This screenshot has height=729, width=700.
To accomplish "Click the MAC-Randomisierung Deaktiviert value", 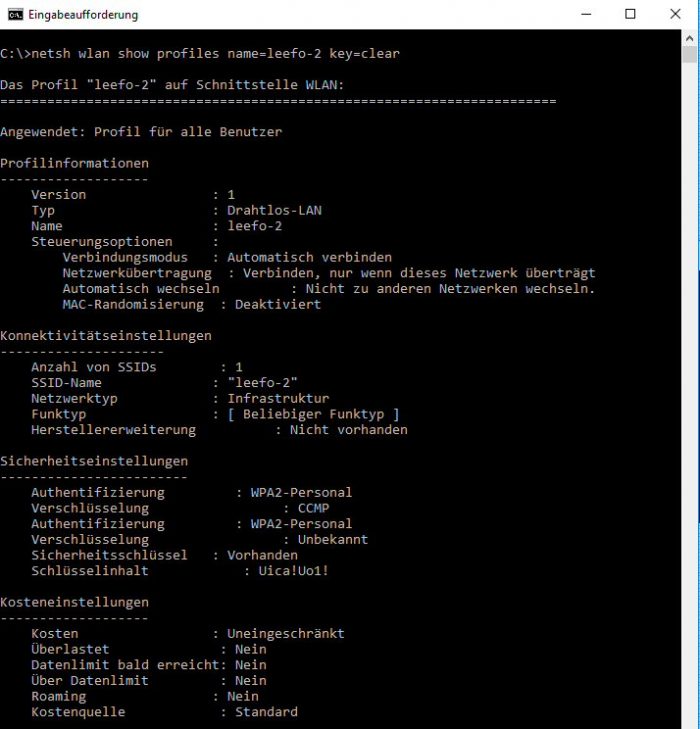I will pyautogui.click(x=278, y=305).
